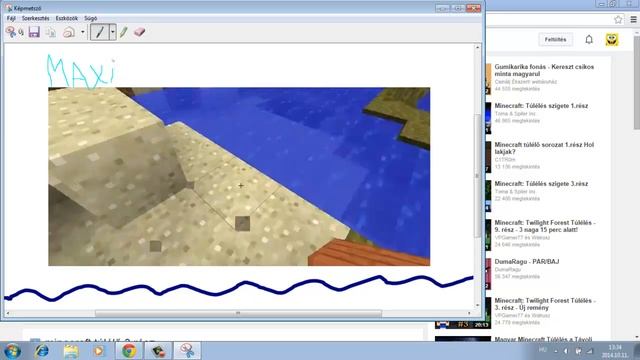640x360 pixels.
Task: Click the Feltöltés button in the browser
Action: (555, 40)
